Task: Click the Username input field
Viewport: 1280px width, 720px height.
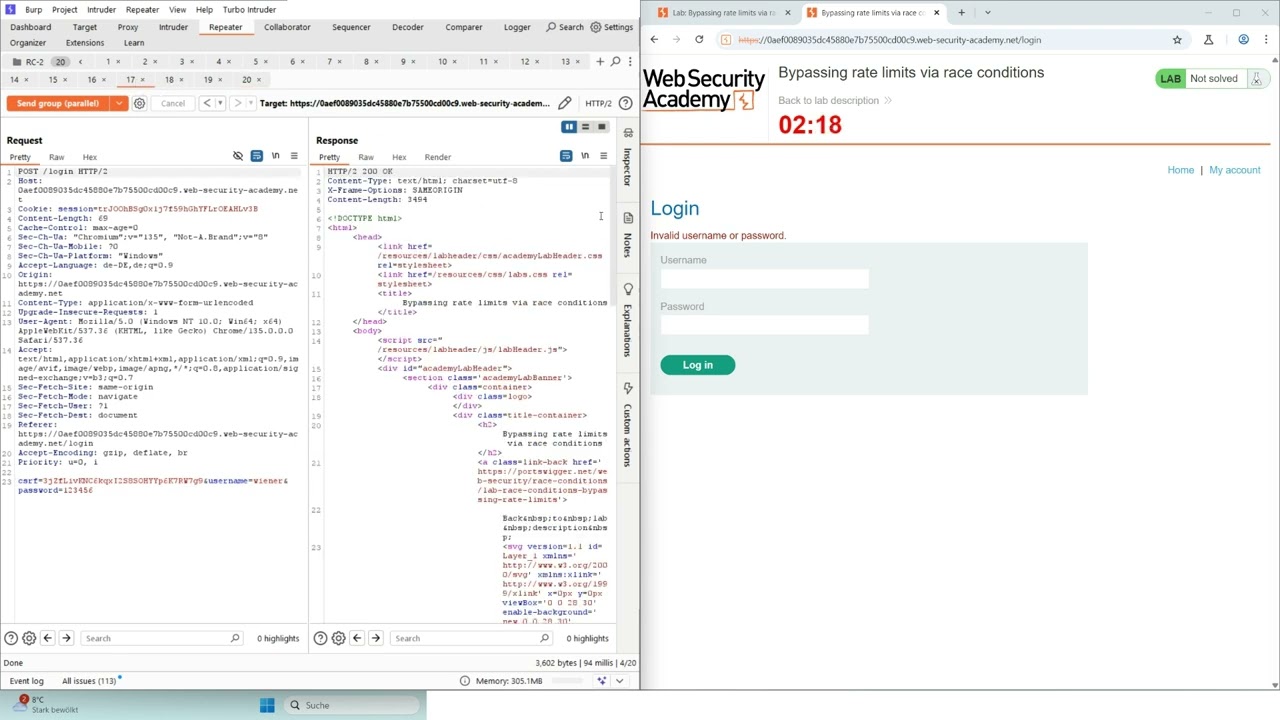Action: pos(764,278)
